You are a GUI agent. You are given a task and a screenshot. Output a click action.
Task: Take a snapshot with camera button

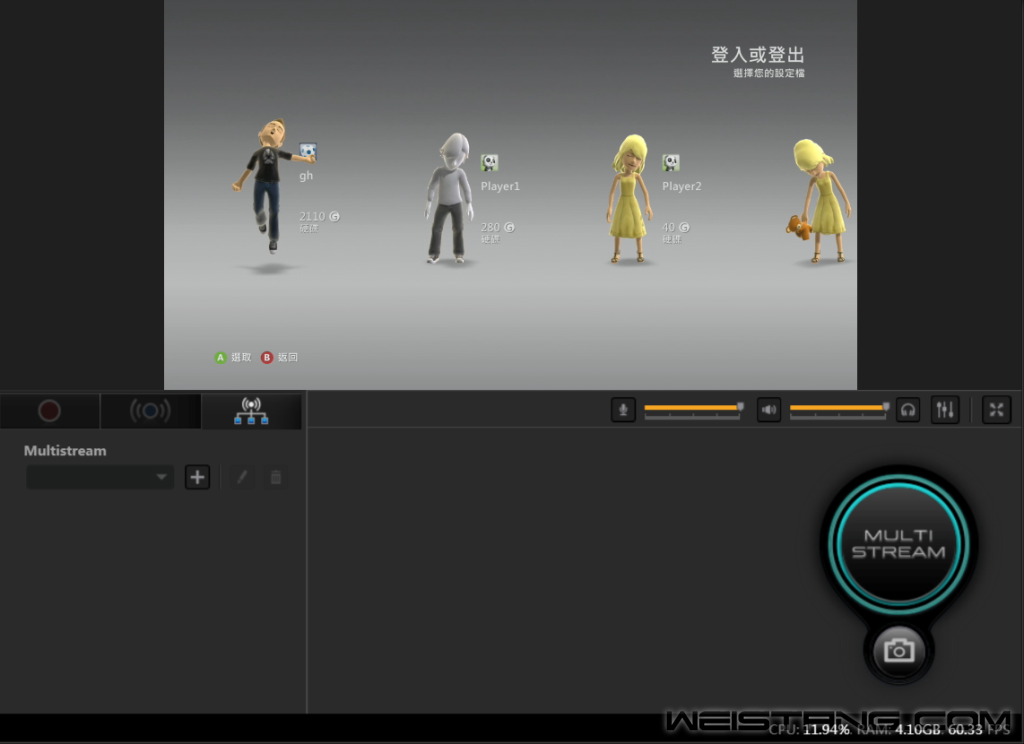pos(899,651)
